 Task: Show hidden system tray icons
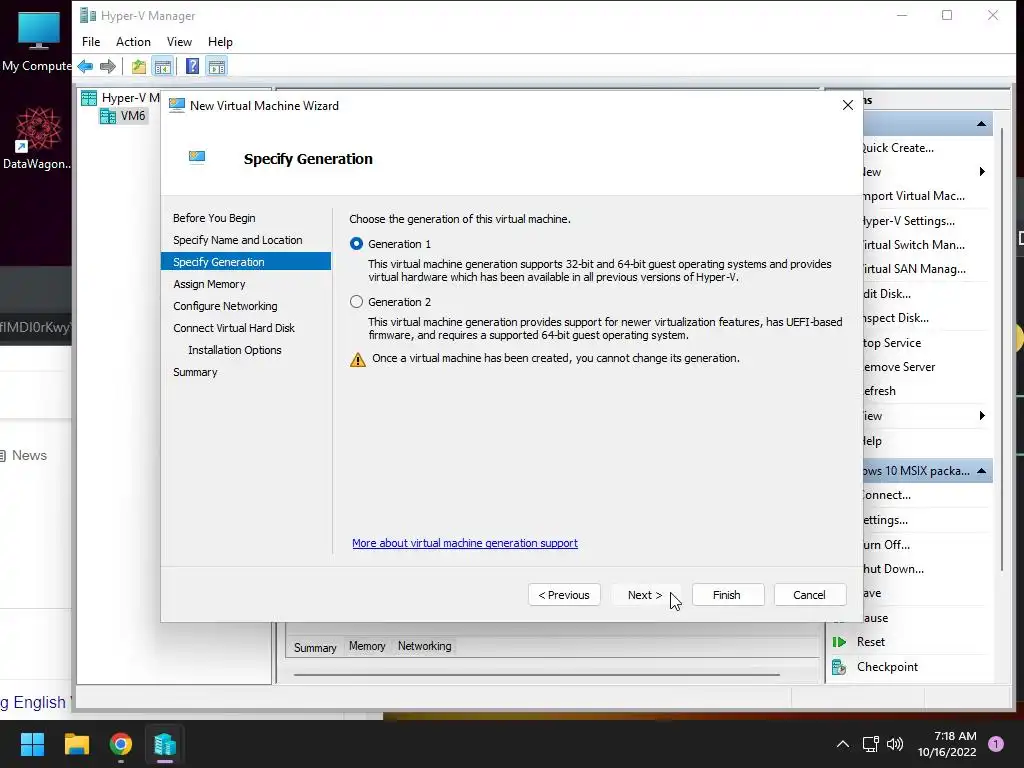[x=843, y=744]
